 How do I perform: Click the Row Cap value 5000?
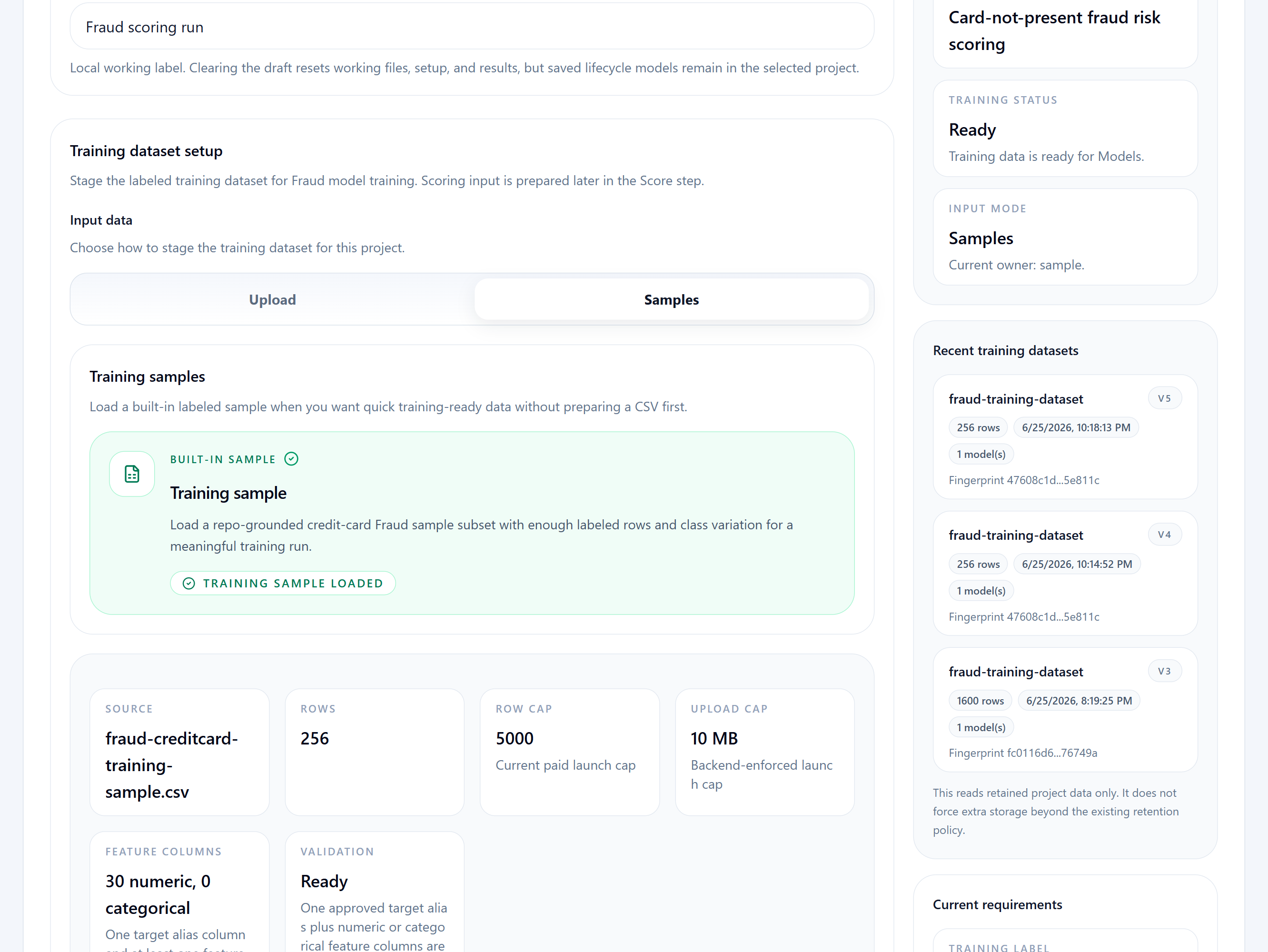(x=514, y=738)
